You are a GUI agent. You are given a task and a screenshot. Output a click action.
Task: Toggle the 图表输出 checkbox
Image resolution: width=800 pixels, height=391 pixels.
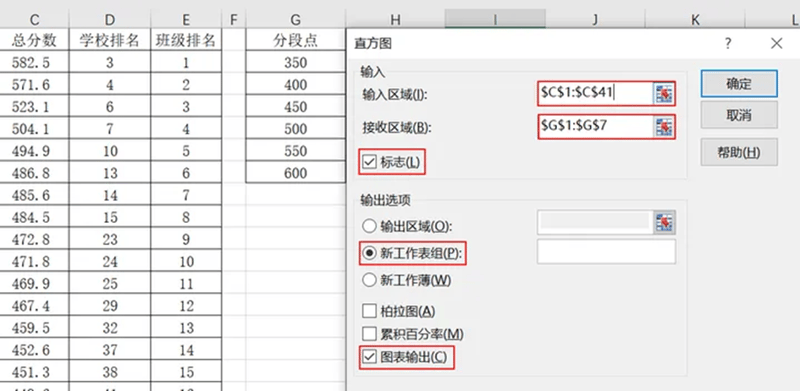click(x=368, y=357)
